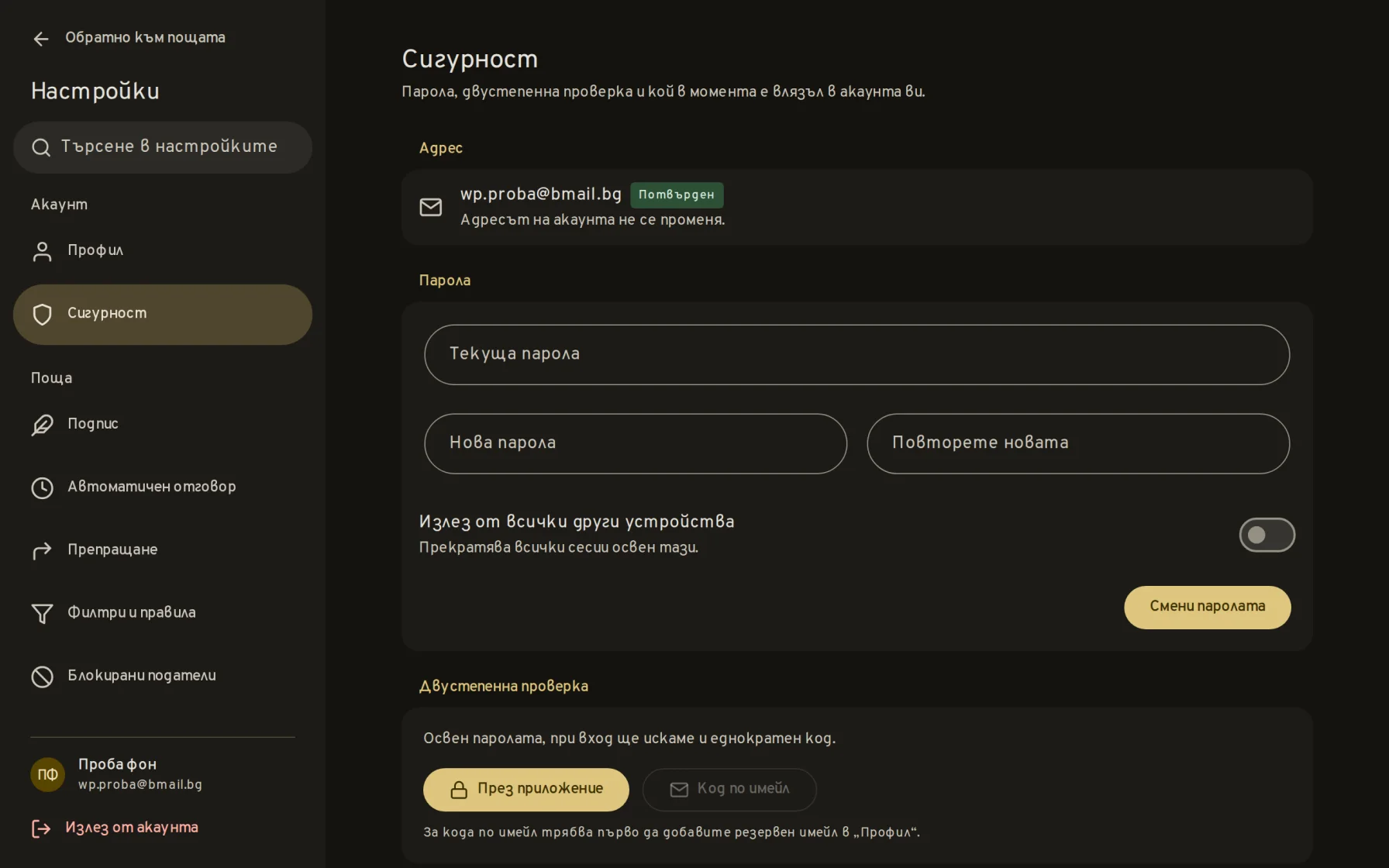The image size is (1389, 868).
Task: Toggle Излез от всички други устройства switch
Action: pos(1267,535)
